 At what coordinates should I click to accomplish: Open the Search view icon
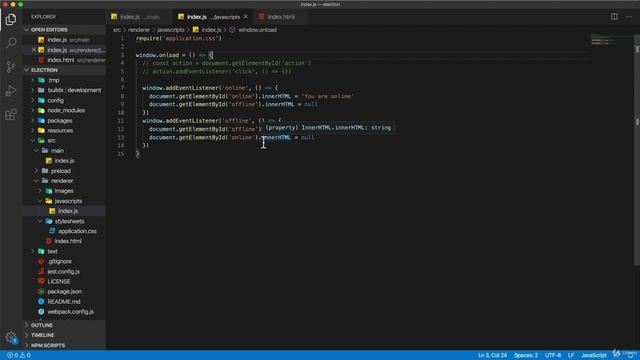[11, 42]
